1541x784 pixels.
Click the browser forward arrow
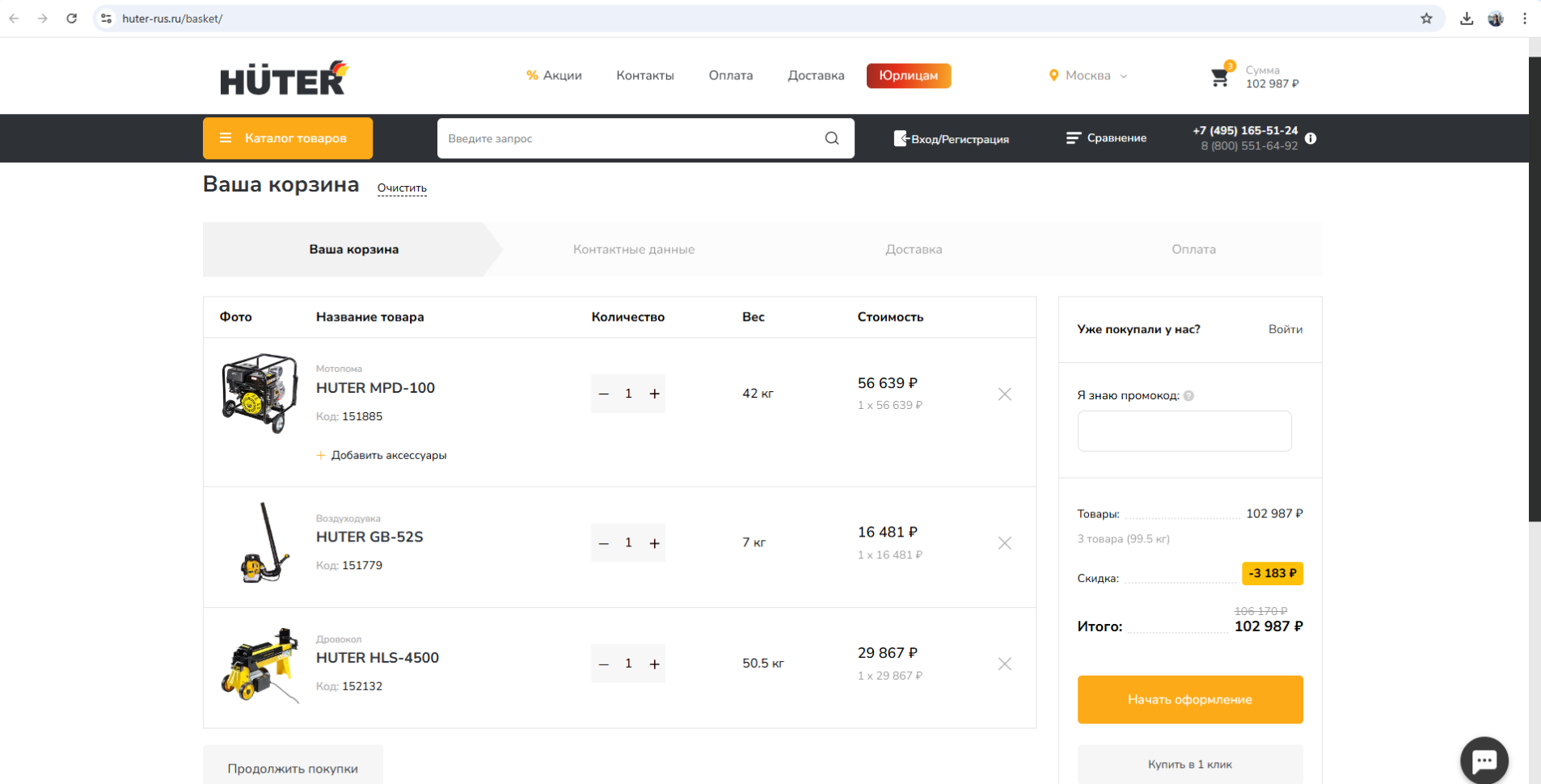(43, 18)
